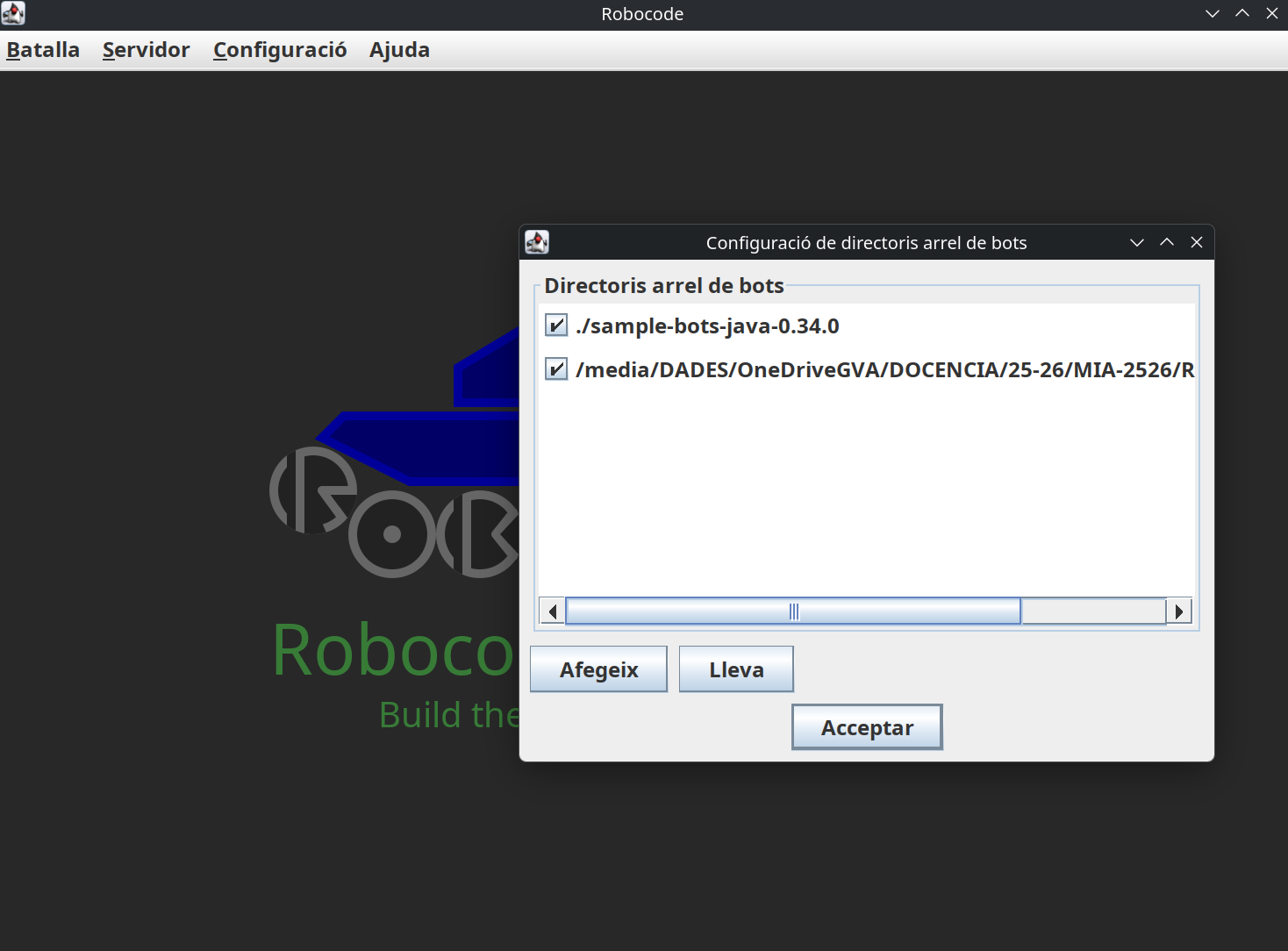Open the Configuració menu

tap(280, 50)
